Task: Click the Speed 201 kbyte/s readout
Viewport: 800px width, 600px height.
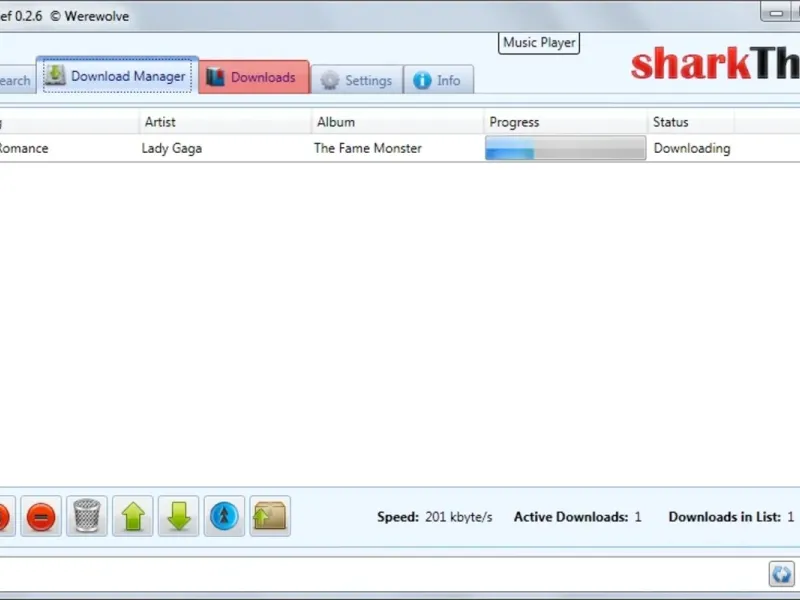Action: pyautogui.click(x=435, y=517)
